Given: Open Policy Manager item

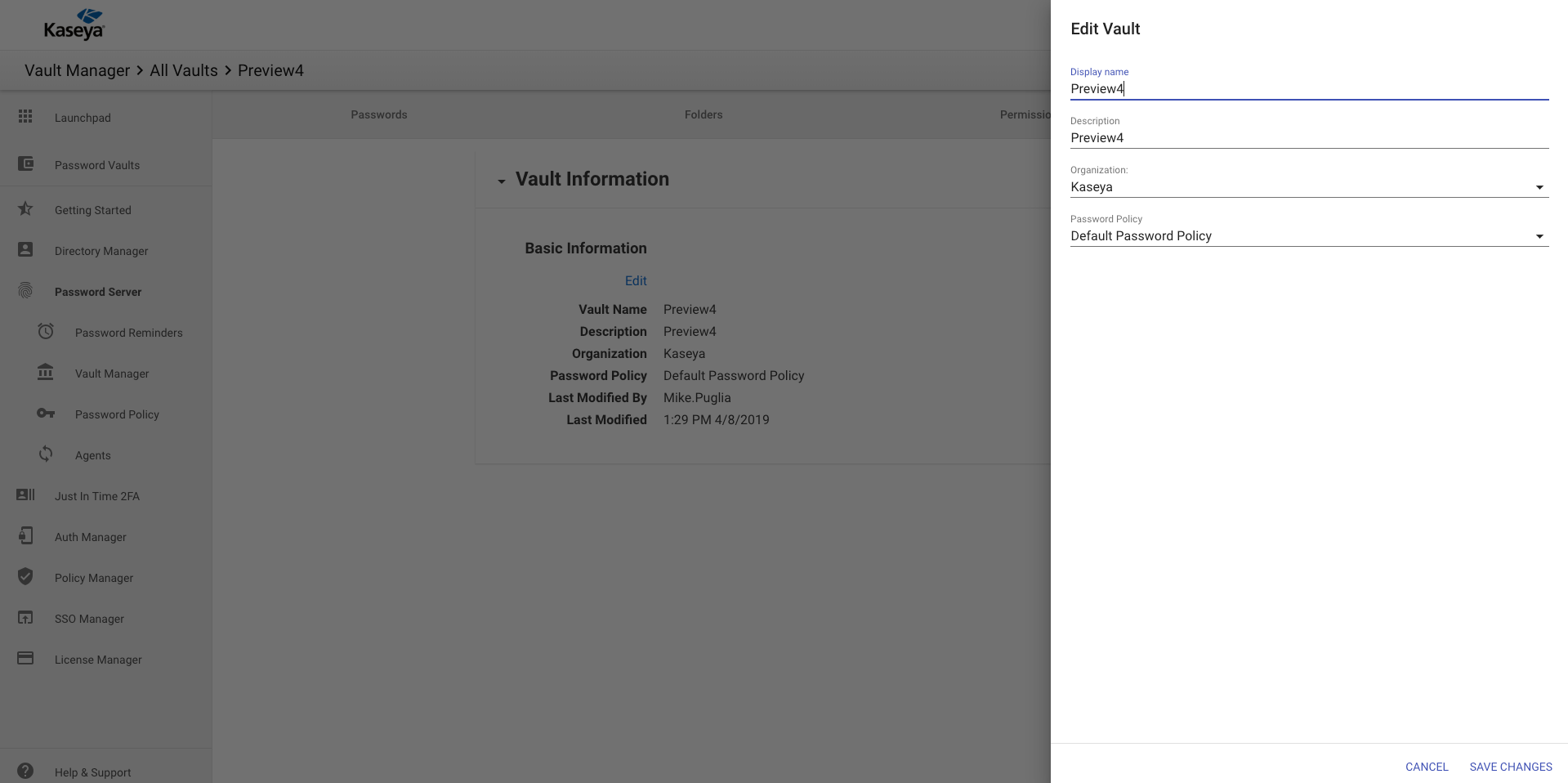Looking at the screenshot, I should point(94,578).
